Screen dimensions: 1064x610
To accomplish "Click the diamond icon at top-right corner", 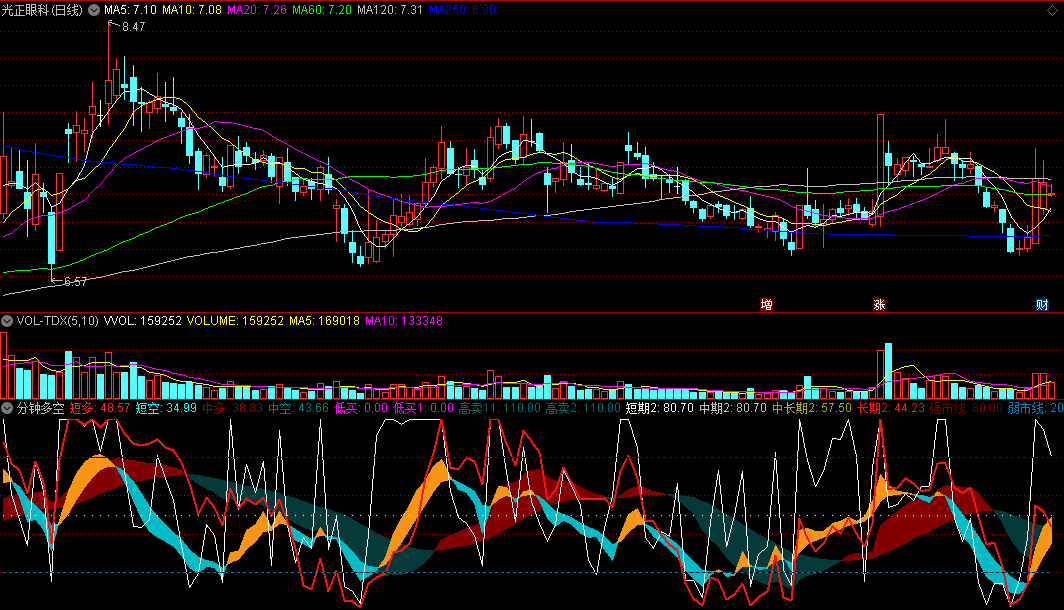I will [x=1053, y=9].
